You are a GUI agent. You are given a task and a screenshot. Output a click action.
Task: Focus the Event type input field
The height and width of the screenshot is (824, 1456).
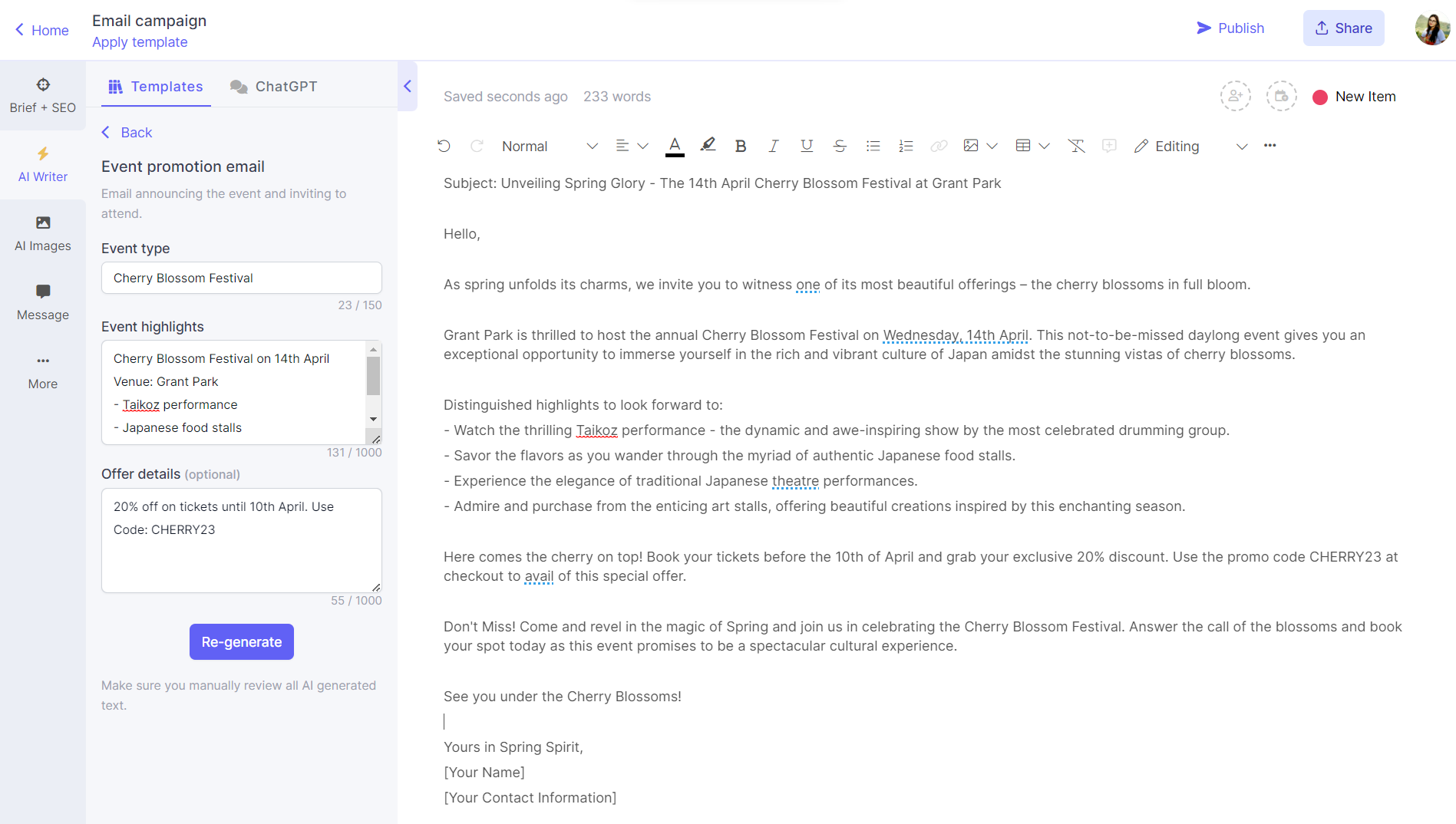tap(242, 278)
